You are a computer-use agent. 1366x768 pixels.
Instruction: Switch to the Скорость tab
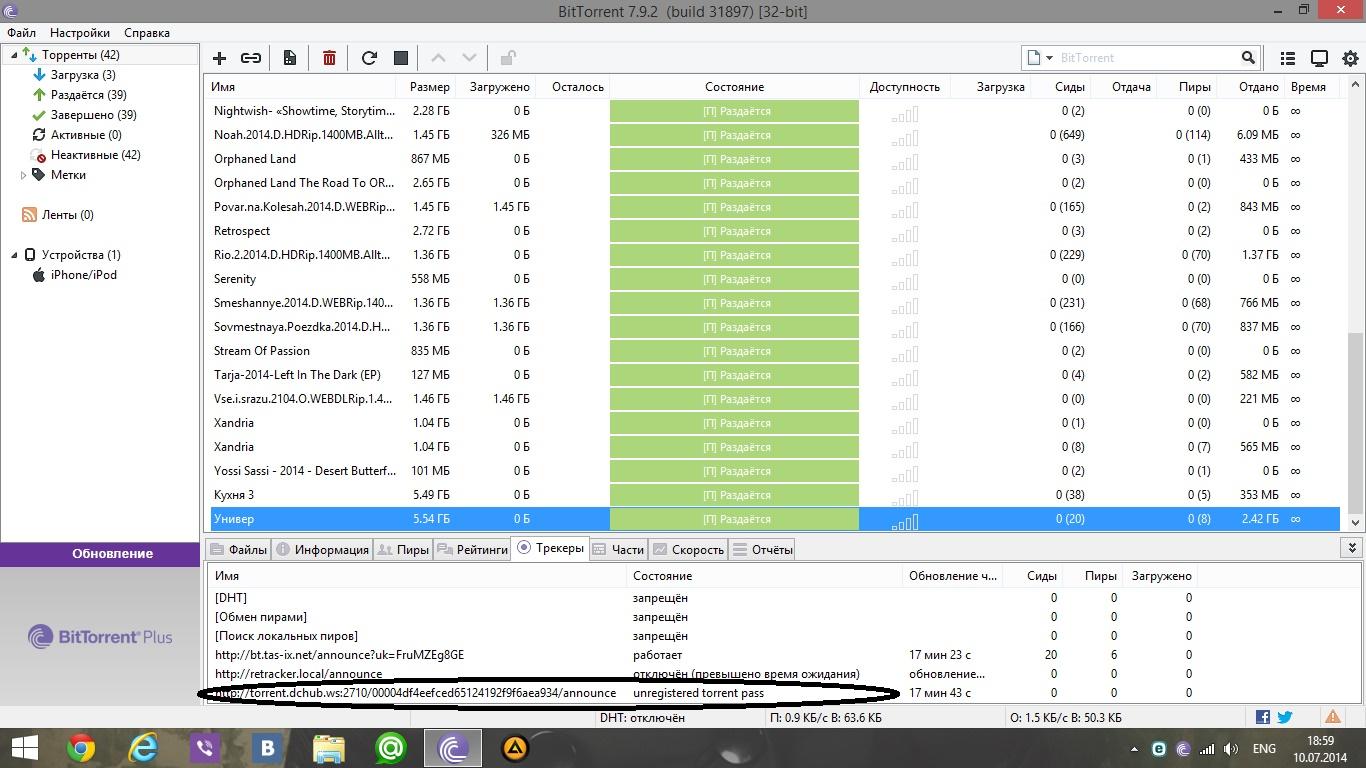coord(688,549)
